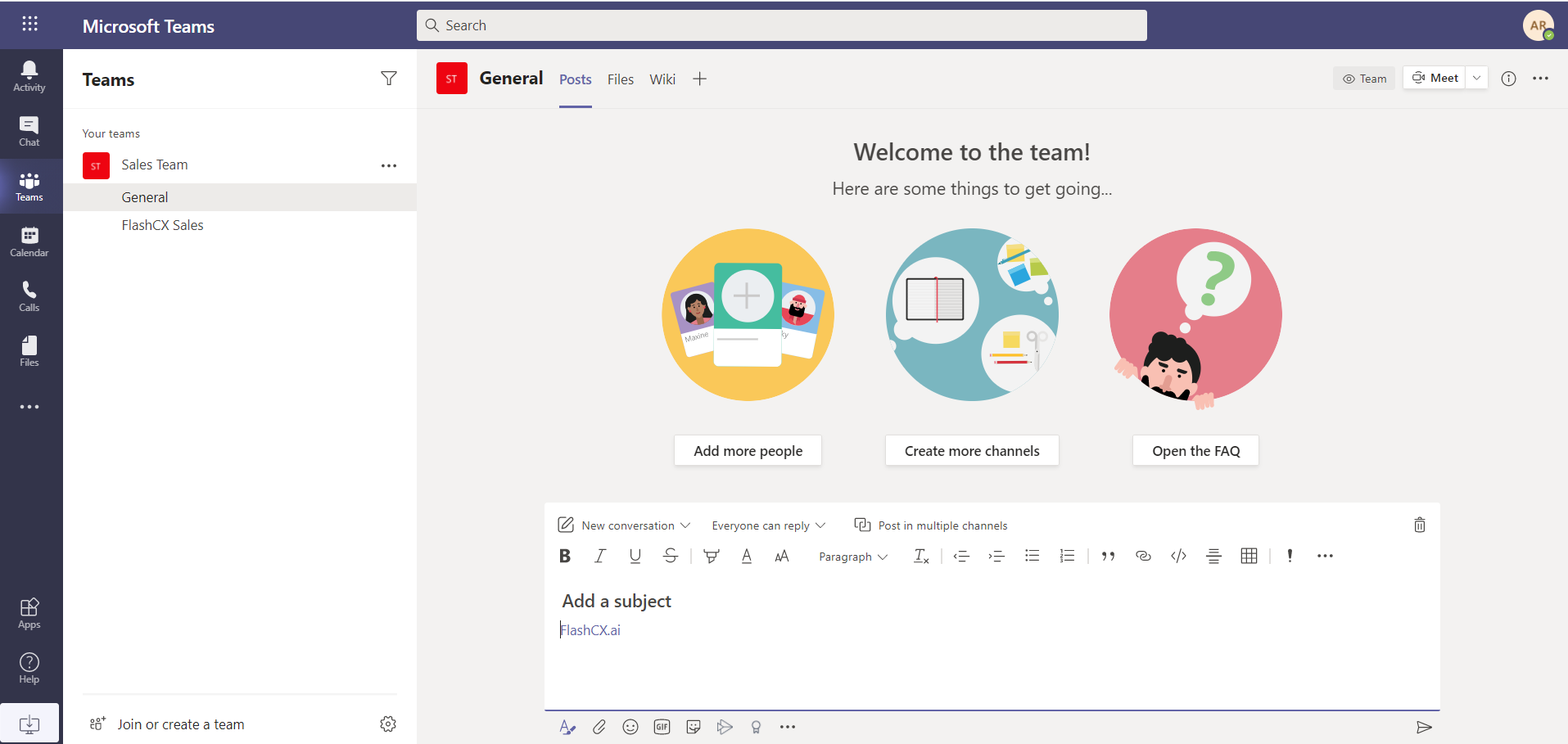Open Everyone can reply dropdown
Screen dimensions: 1568x744
click(x=768, y=525)
